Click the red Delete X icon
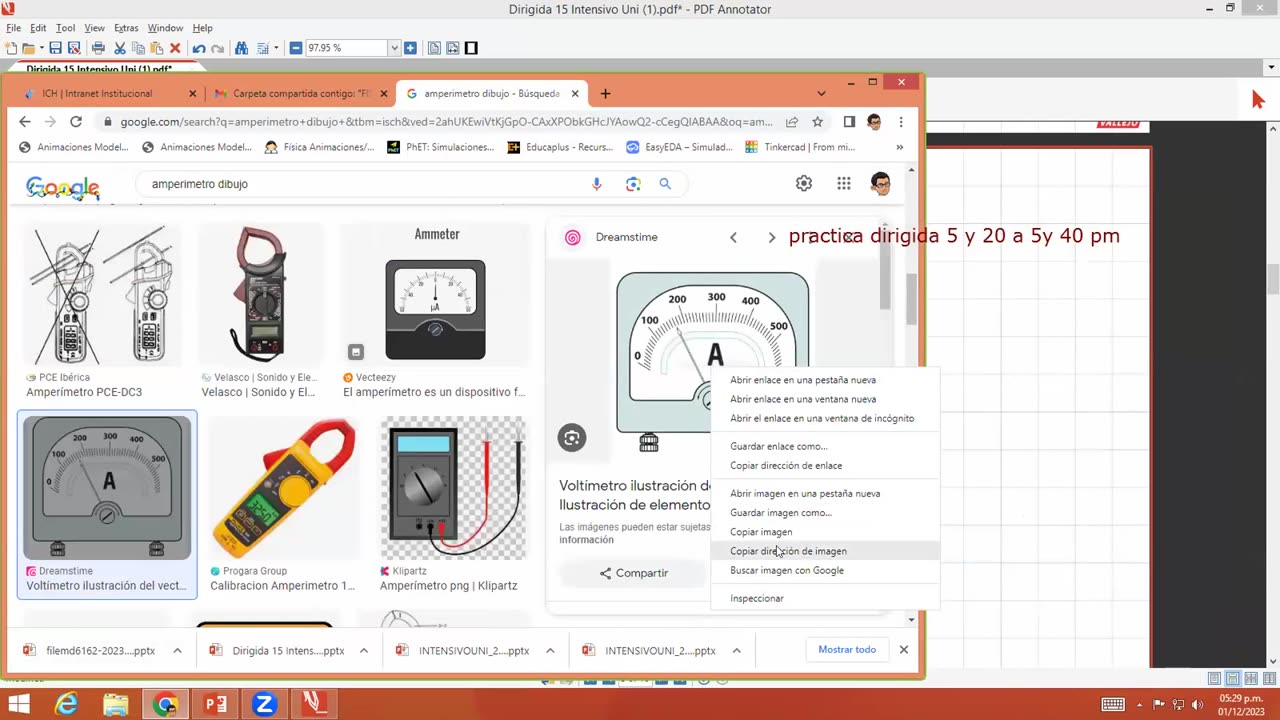The height and width of the screenshot is (720, 1280). pos(175,48)
